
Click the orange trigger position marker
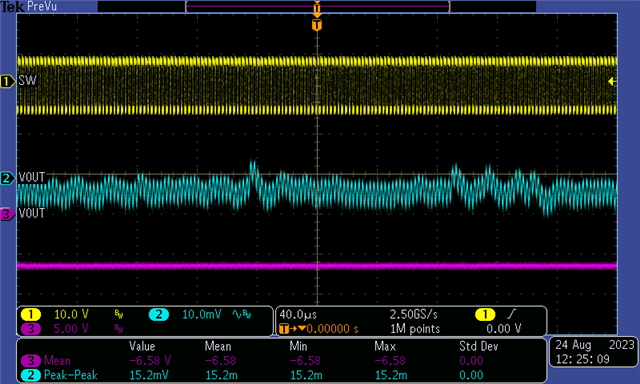317,25
